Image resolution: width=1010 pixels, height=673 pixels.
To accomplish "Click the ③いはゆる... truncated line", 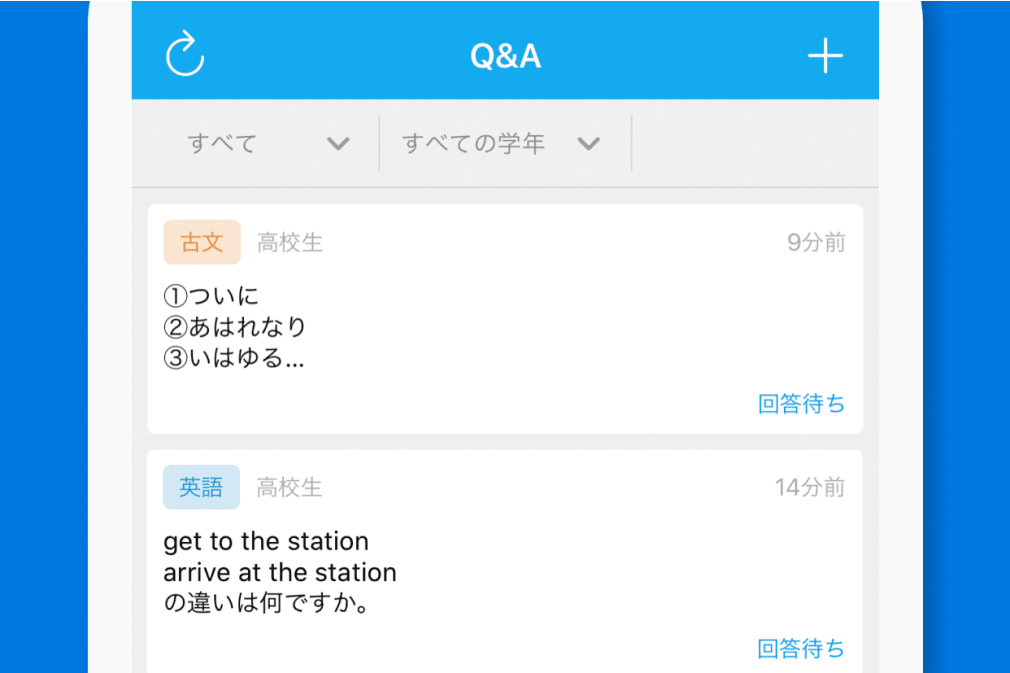I will pyautogui.click(x=234, y=359).
